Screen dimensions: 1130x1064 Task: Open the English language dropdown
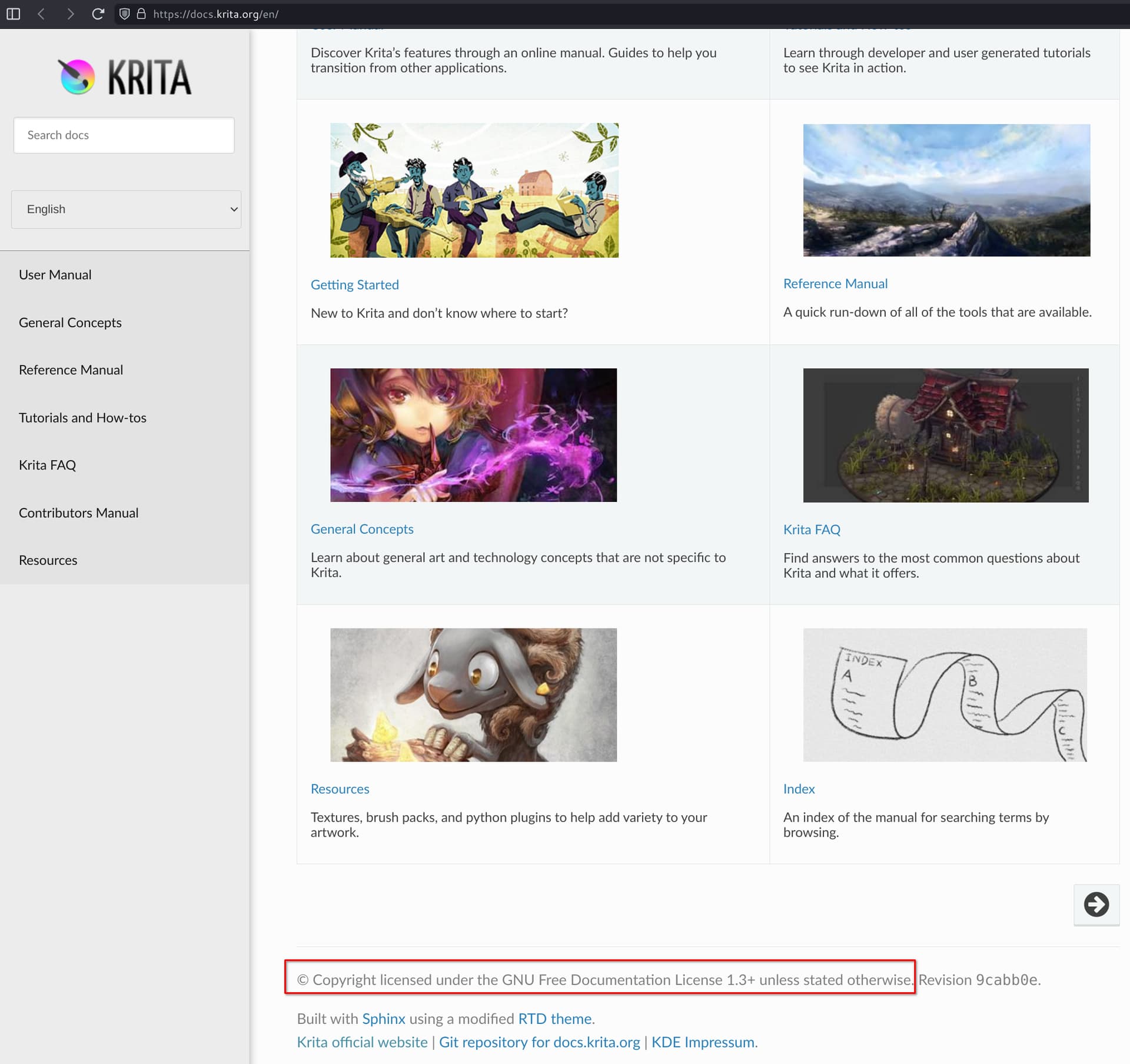point(126,209)
